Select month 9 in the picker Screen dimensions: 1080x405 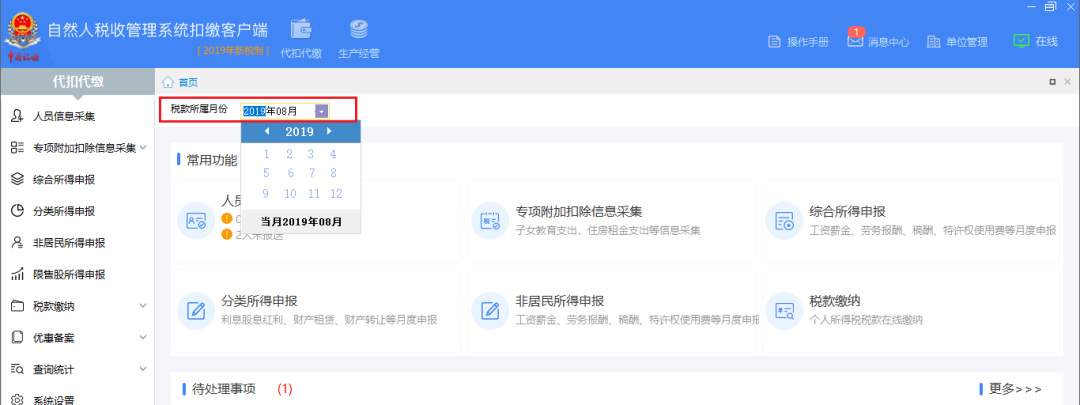[x=267, y=194]
